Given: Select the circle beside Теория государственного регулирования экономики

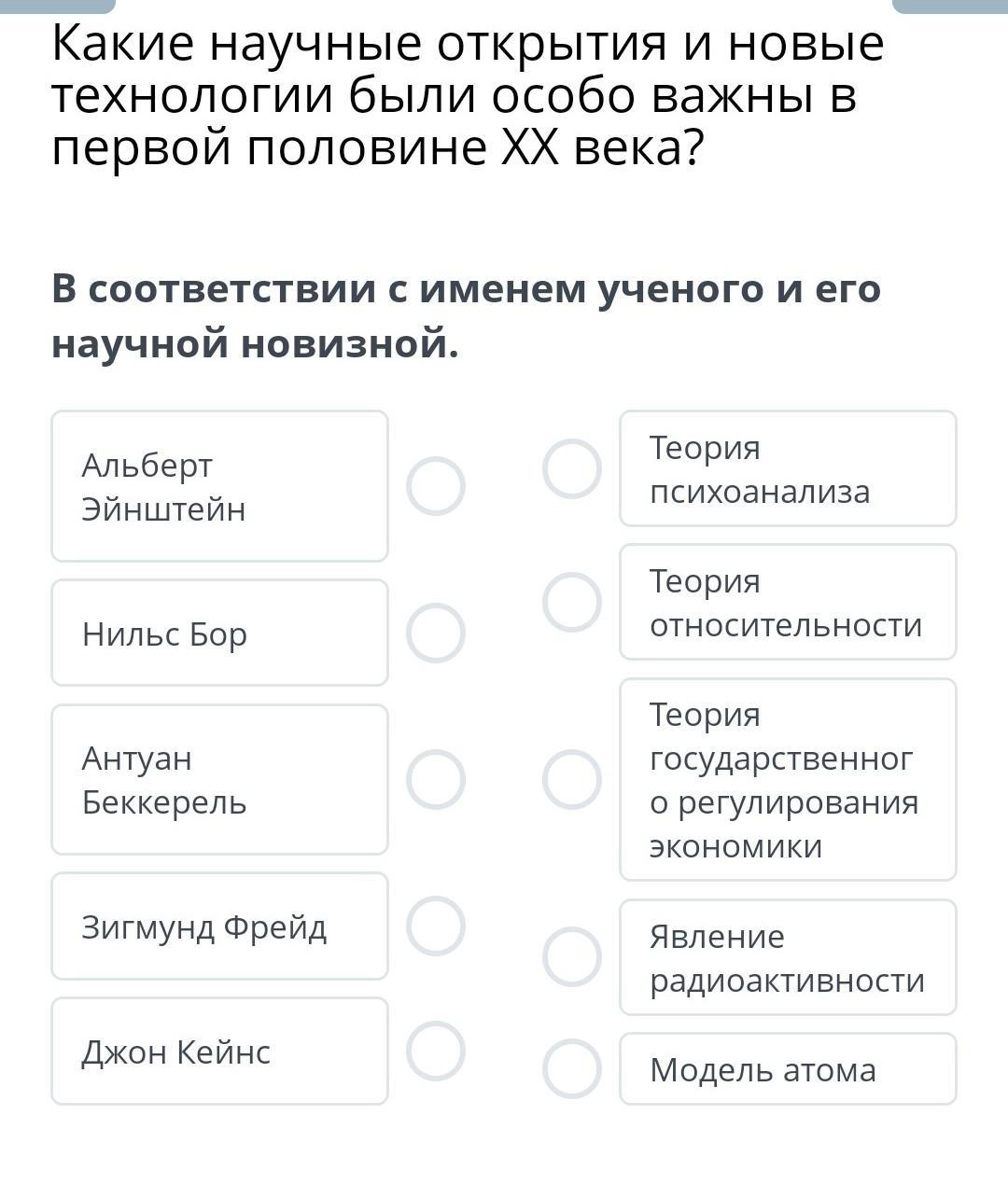Looking at the screenshot, I should (x=572, y=779).
